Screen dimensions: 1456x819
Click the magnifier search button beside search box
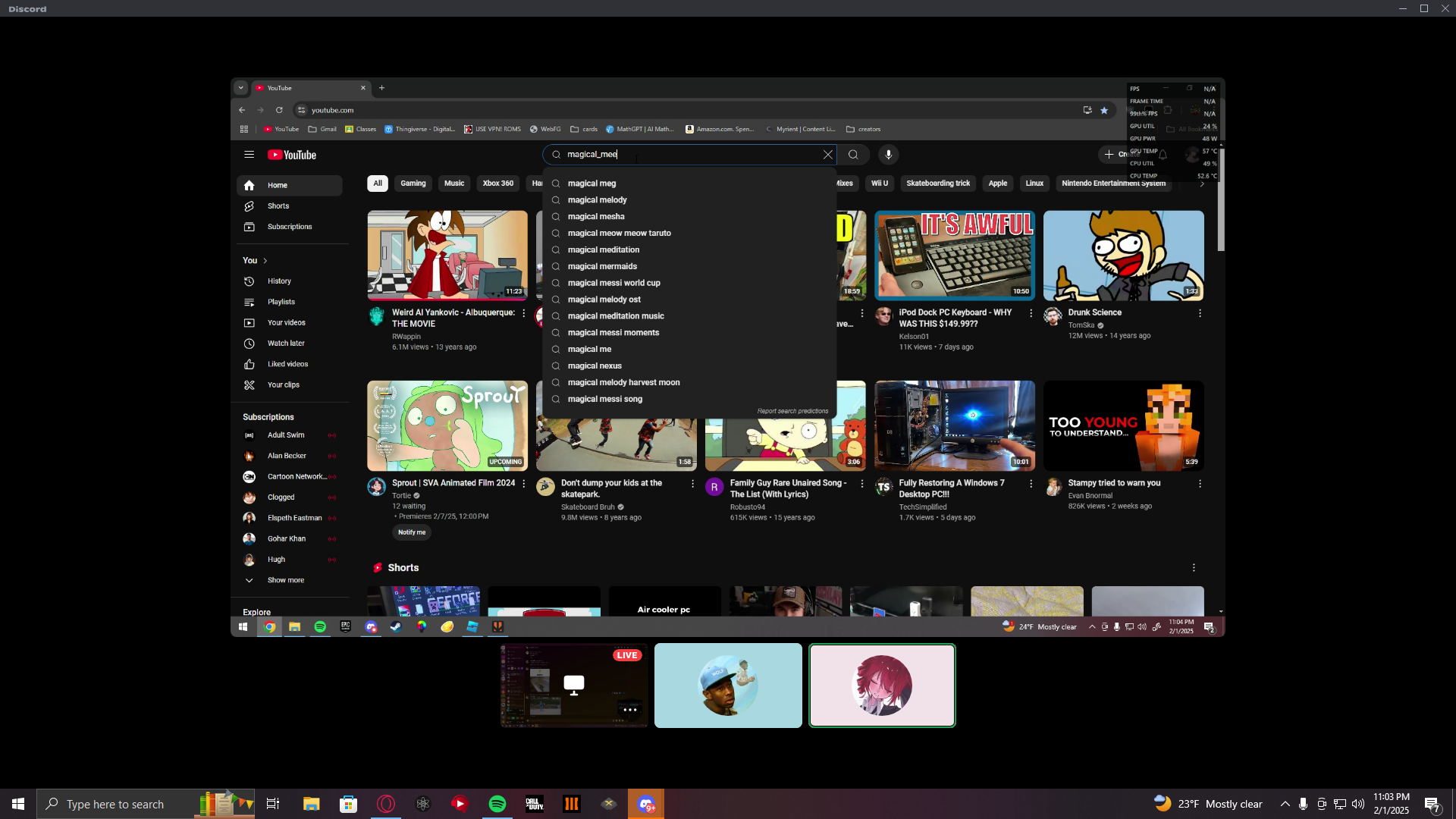tap(853, 155)
